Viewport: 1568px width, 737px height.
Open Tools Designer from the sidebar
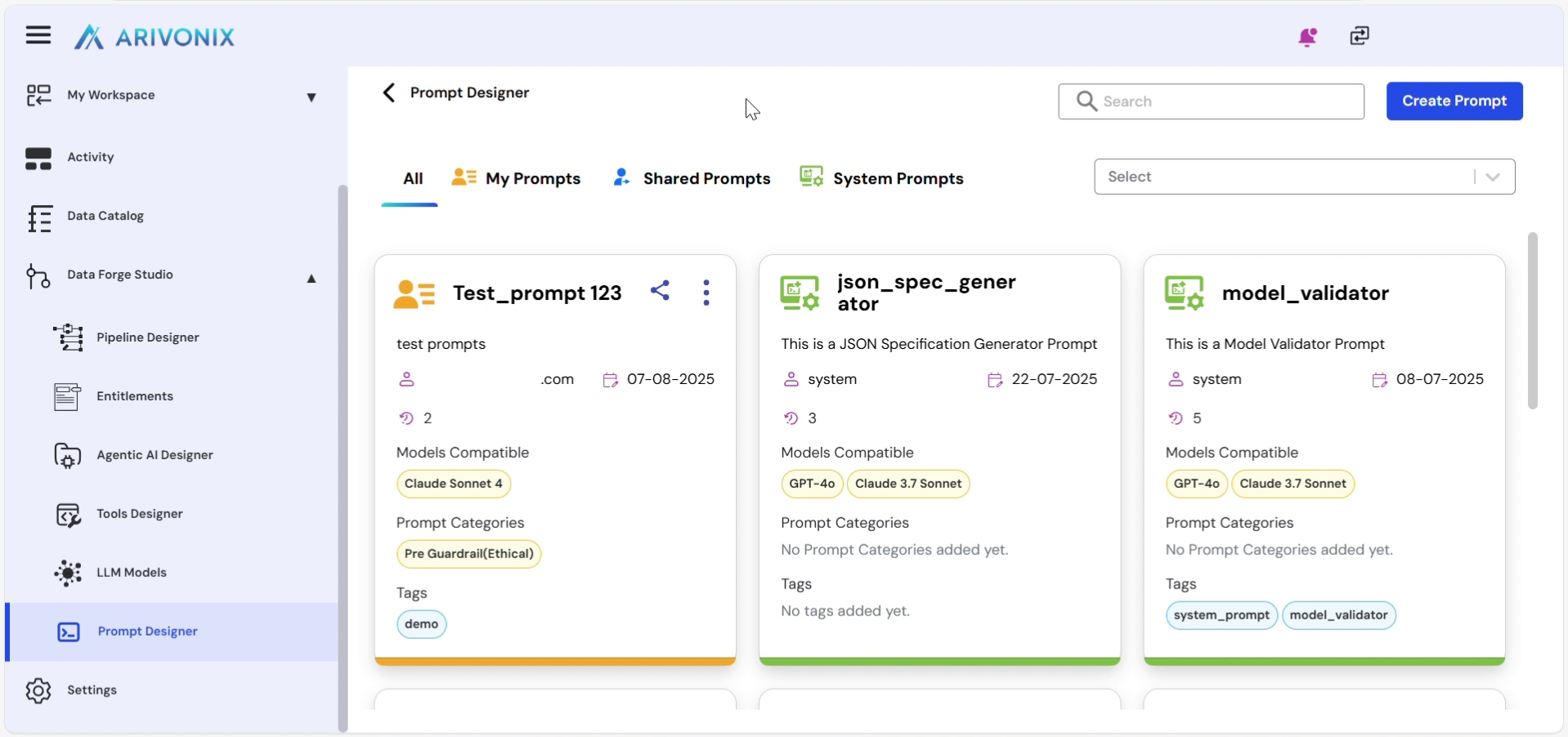(x=139, y=514)
